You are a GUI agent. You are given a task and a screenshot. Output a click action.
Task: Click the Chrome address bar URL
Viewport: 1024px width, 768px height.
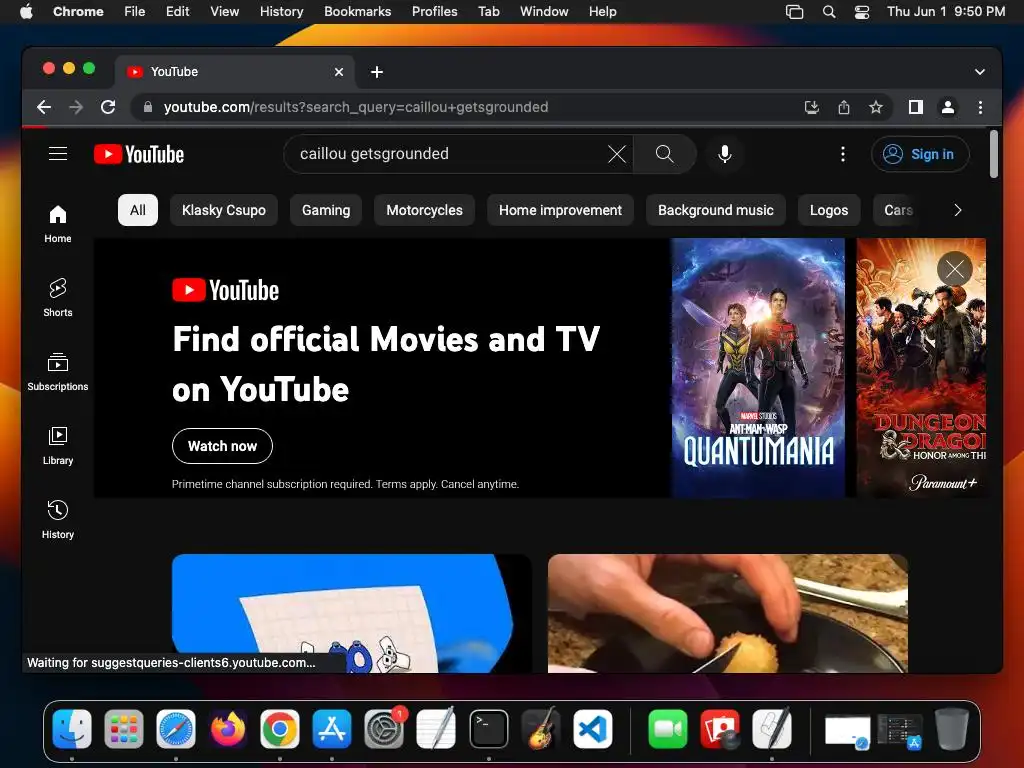coord(356,107)
